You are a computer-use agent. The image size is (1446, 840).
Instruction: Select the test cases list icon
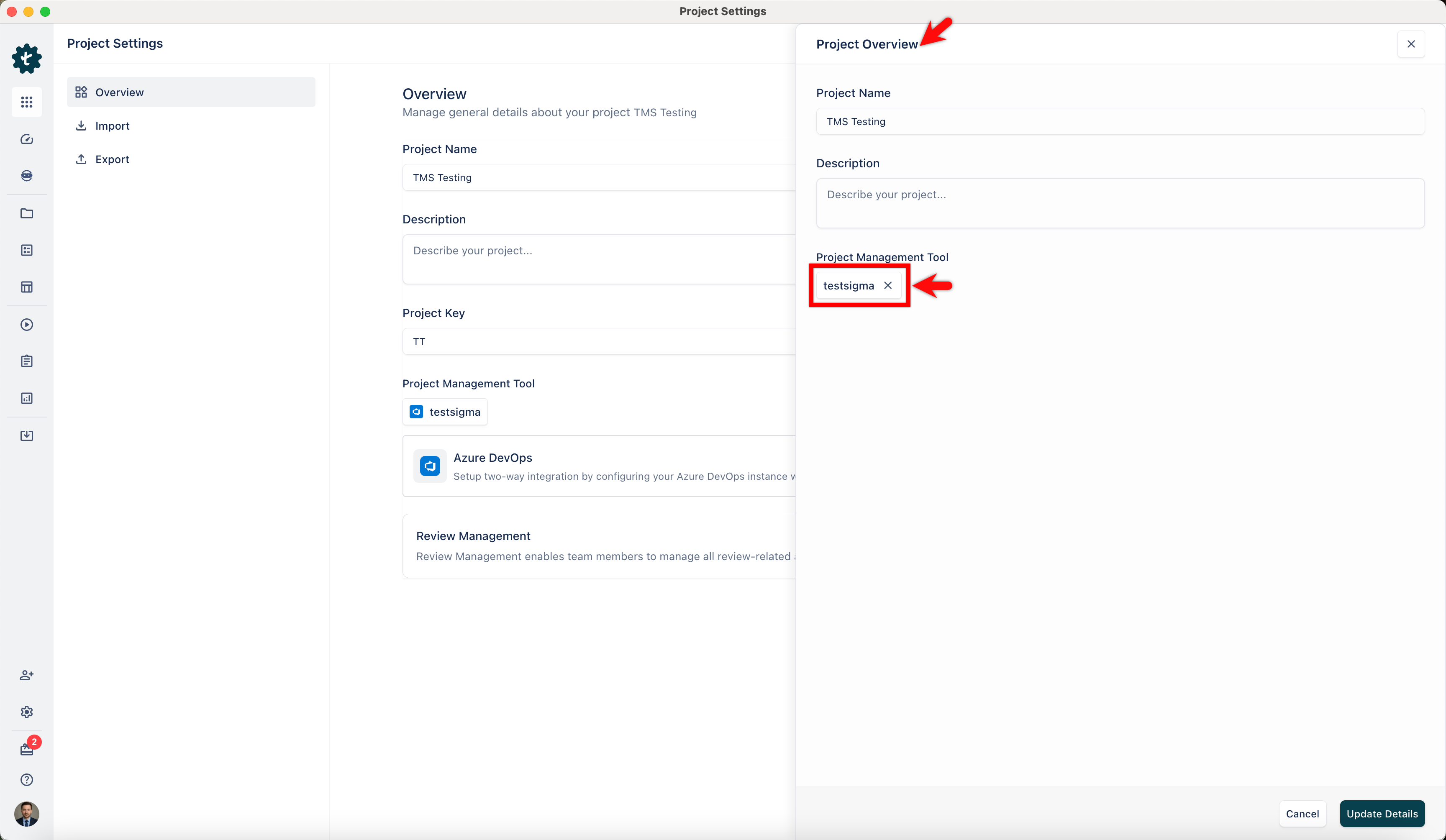pyautogui.click(x=26, y=250)
